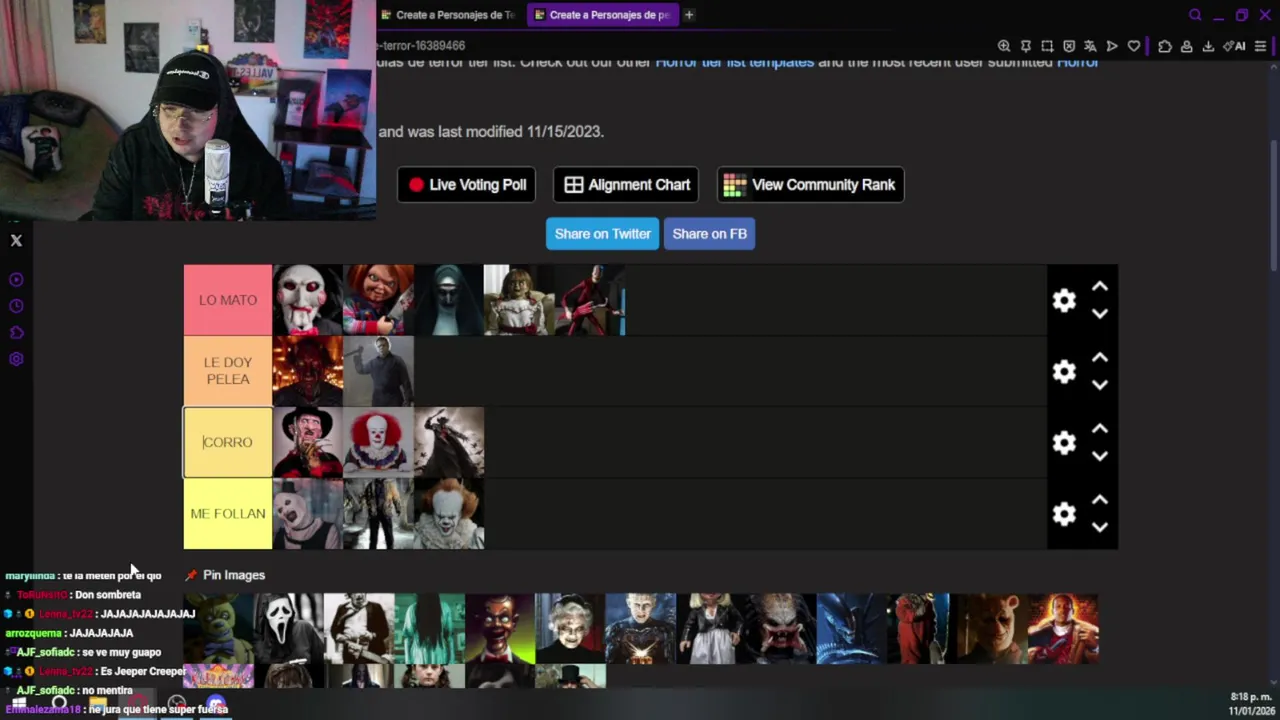Move LE DOY PELEA tier up
The width and height of the screenshot is (1280, 720).
1100,358
